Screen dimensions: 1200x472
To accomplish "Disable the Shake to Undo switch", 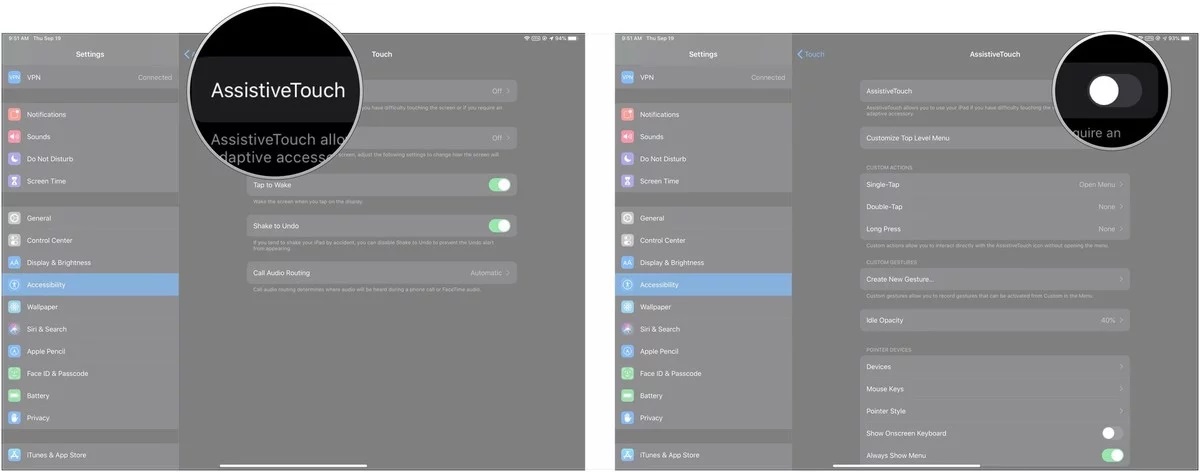I will point(499,226).
